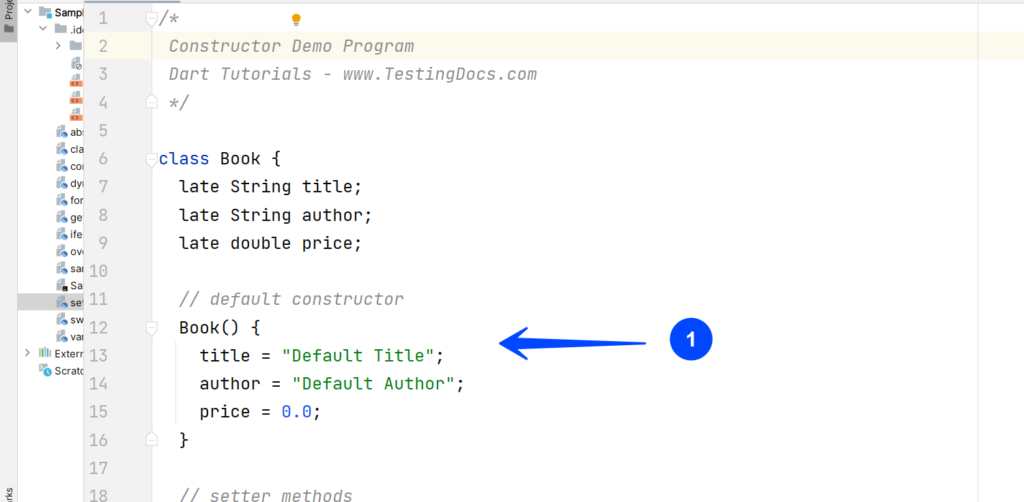Click the Scratches clock icon
1024x502 pixels.
pyautogui.click(x=45, y=369)
